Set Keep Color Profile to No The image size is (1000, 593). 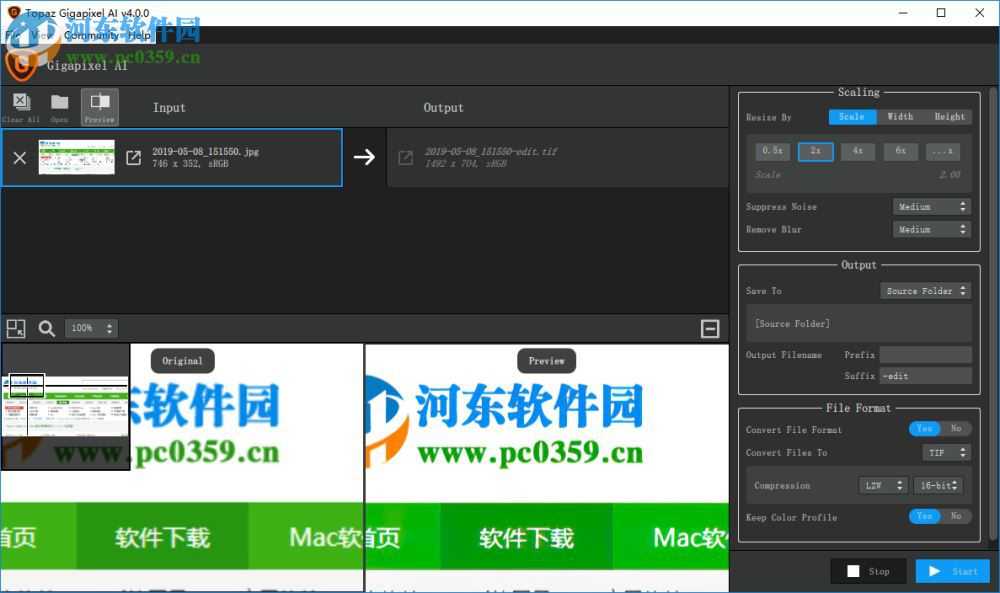click(x=957, y=517)
